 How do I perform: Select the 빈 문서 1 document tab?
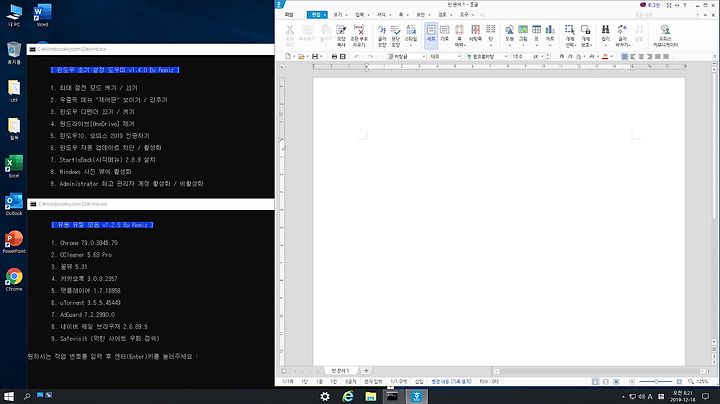[340, 370]
